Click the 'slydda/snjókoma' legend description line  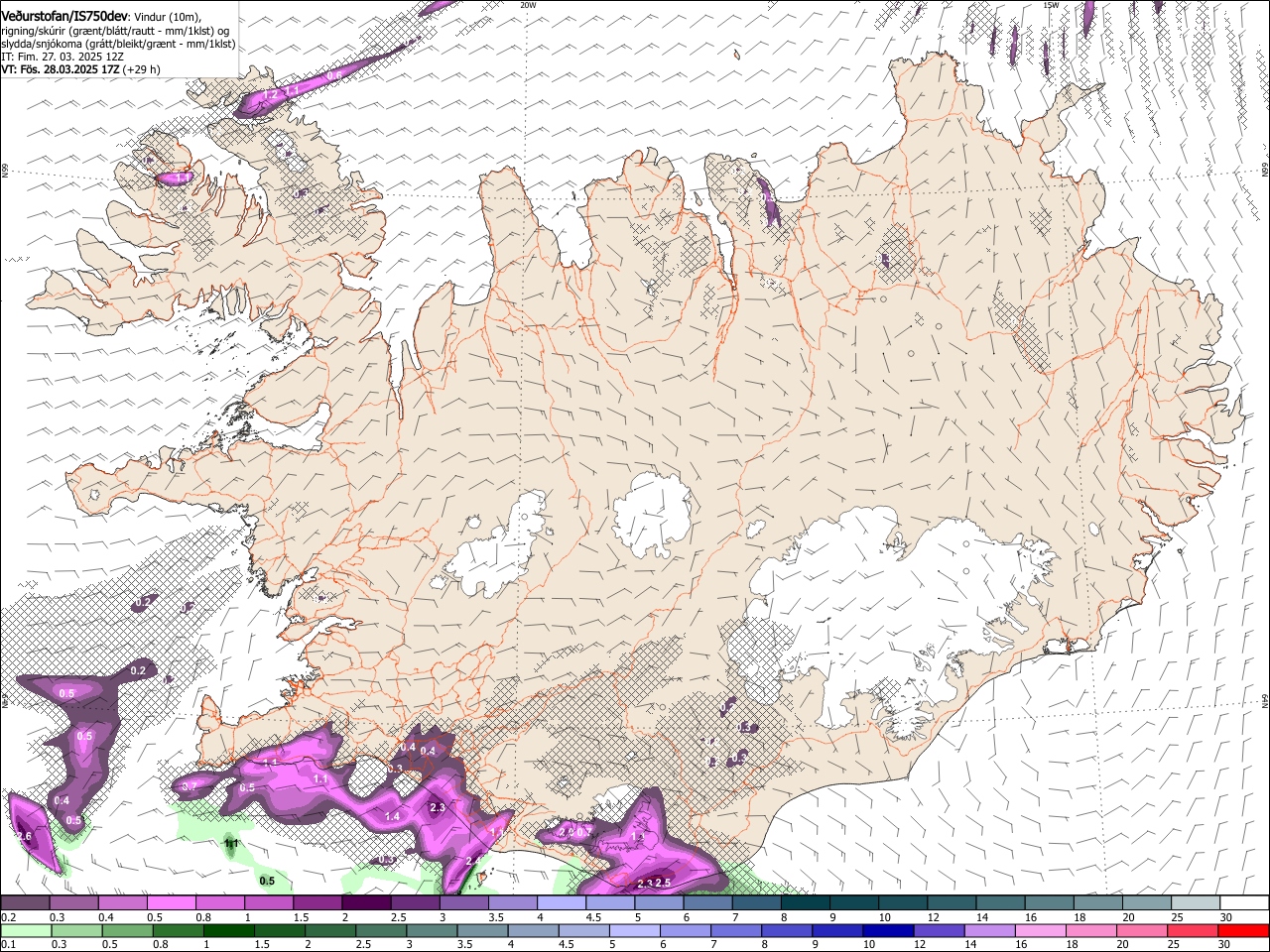118,44
